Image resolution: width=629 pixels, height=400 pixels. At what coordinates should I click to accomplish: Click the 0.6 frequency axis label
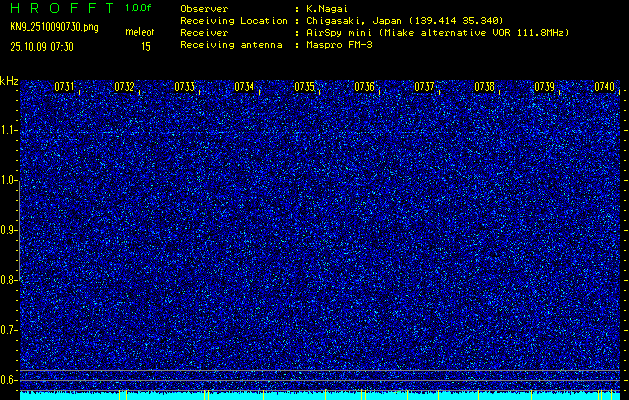(9, 379)
